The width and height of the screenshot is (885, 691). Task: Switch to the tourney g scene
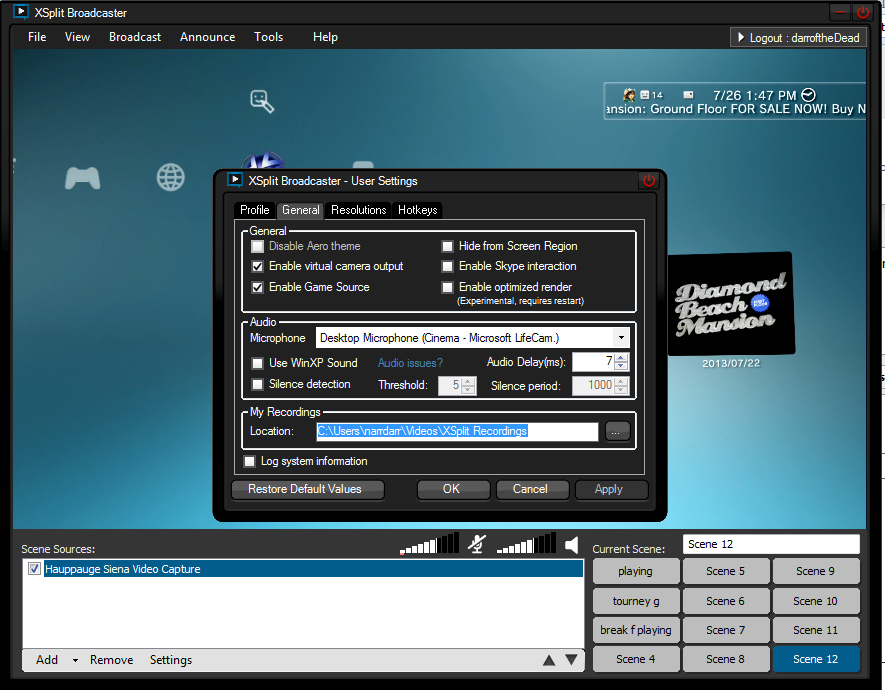pyautogui.click(x=636, y=601)
